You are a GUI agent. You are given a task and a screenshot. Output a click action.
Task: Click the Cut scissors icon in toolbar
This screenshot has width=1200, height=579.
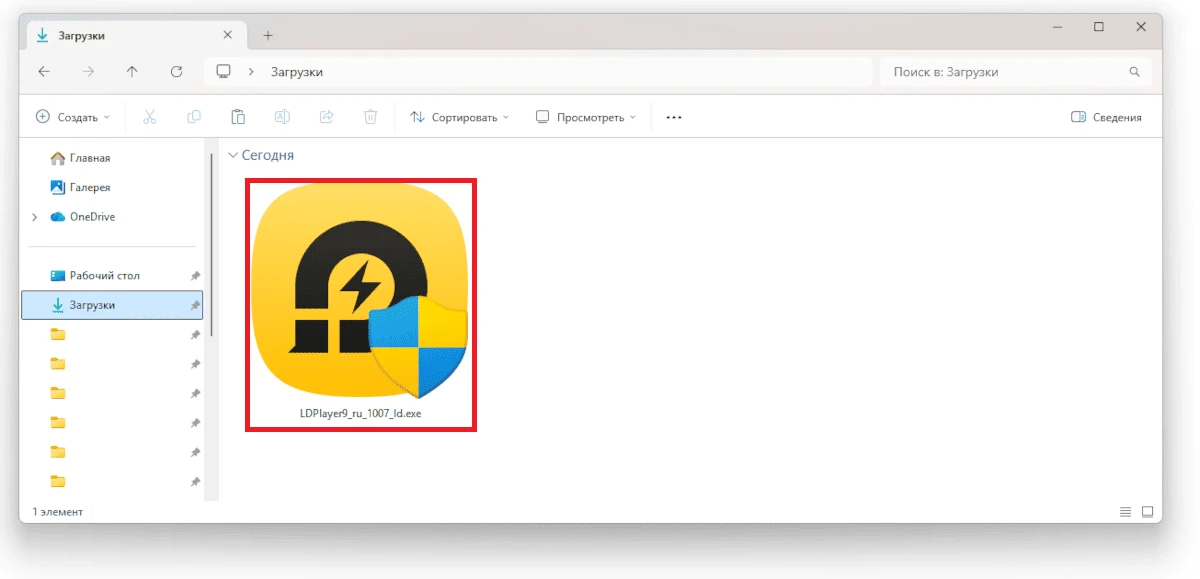150,117
